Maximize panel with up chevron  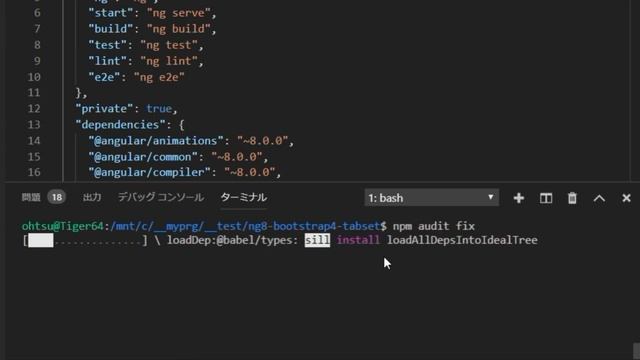click(x=599, y=198)
